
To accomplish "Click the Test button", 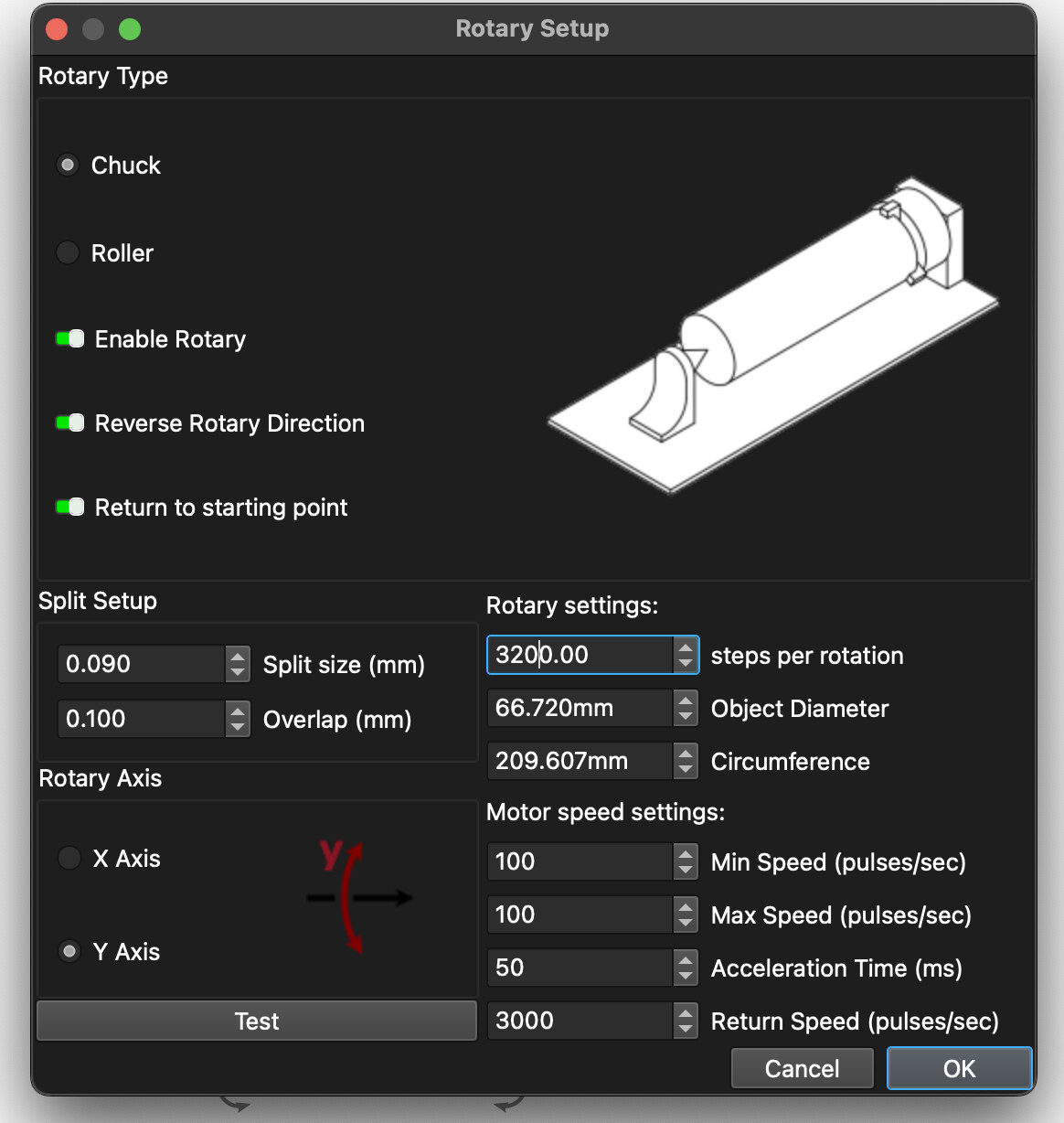I will (257, 1021).
